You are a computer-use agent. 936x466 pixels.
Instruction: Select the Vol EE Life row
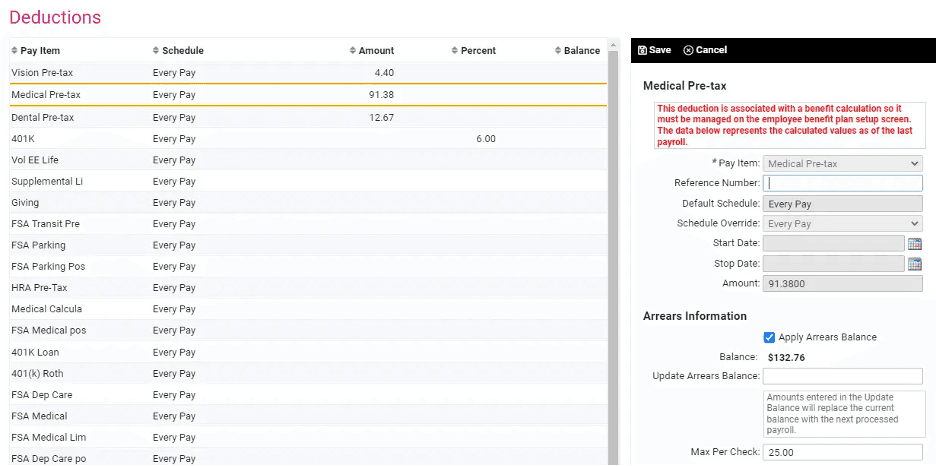click(x=309, y=161)
